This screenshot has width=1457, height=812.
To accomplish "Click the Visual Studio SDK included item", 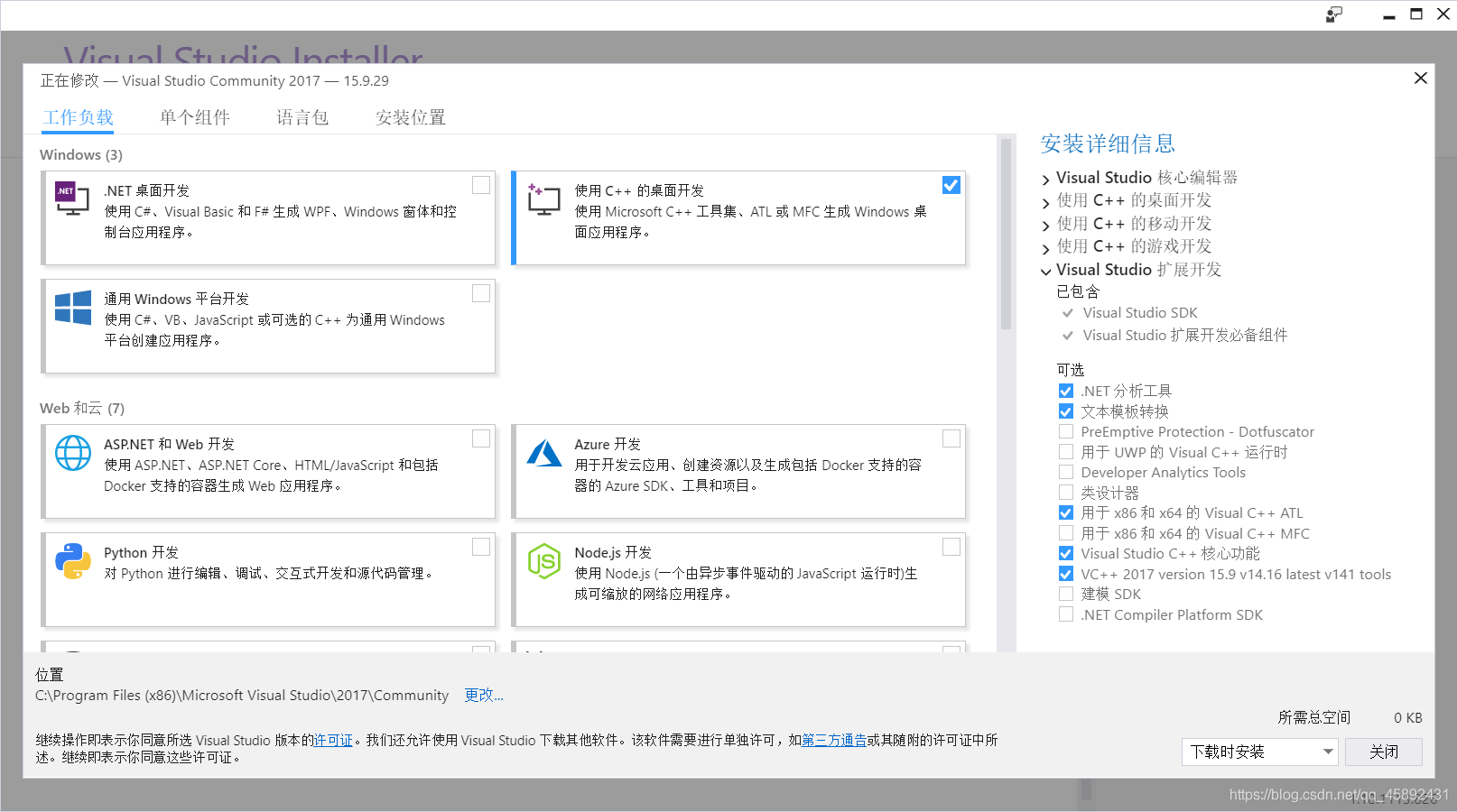I will [1140, 312].
